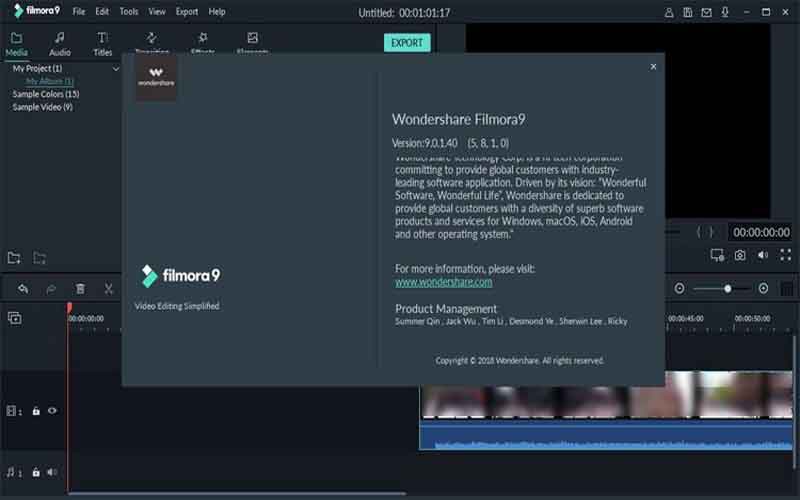Open the messages envelope icon

pyautogui.click(x=706, y=12)
